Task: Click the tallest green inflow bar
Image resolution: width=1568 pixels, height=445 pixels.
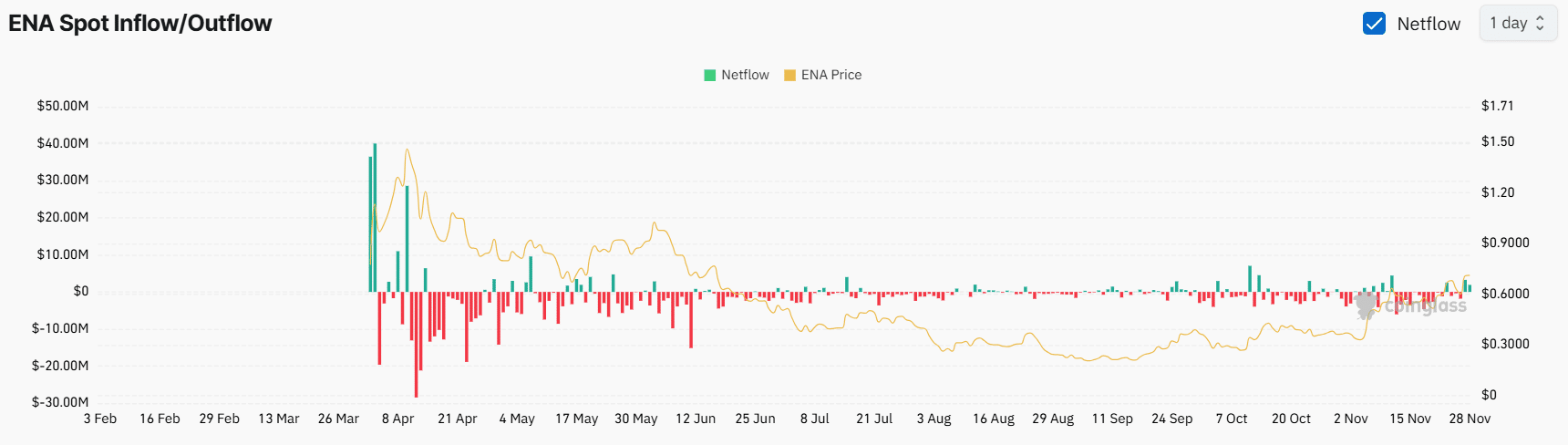Action: [x=375, y=217]
